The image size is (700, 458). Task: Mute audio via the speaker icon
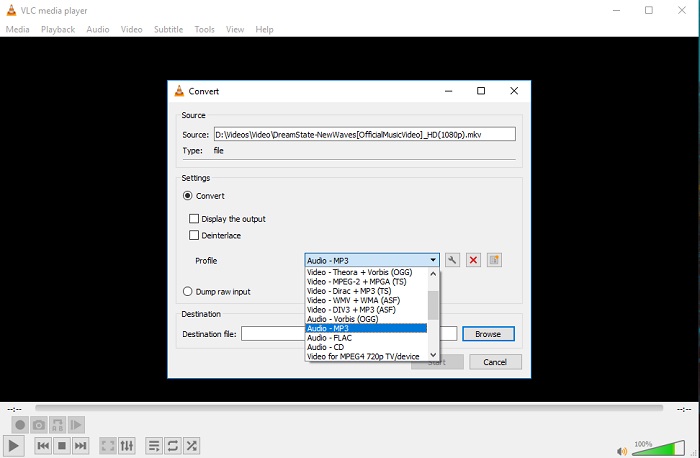click(x=621, y=451)
